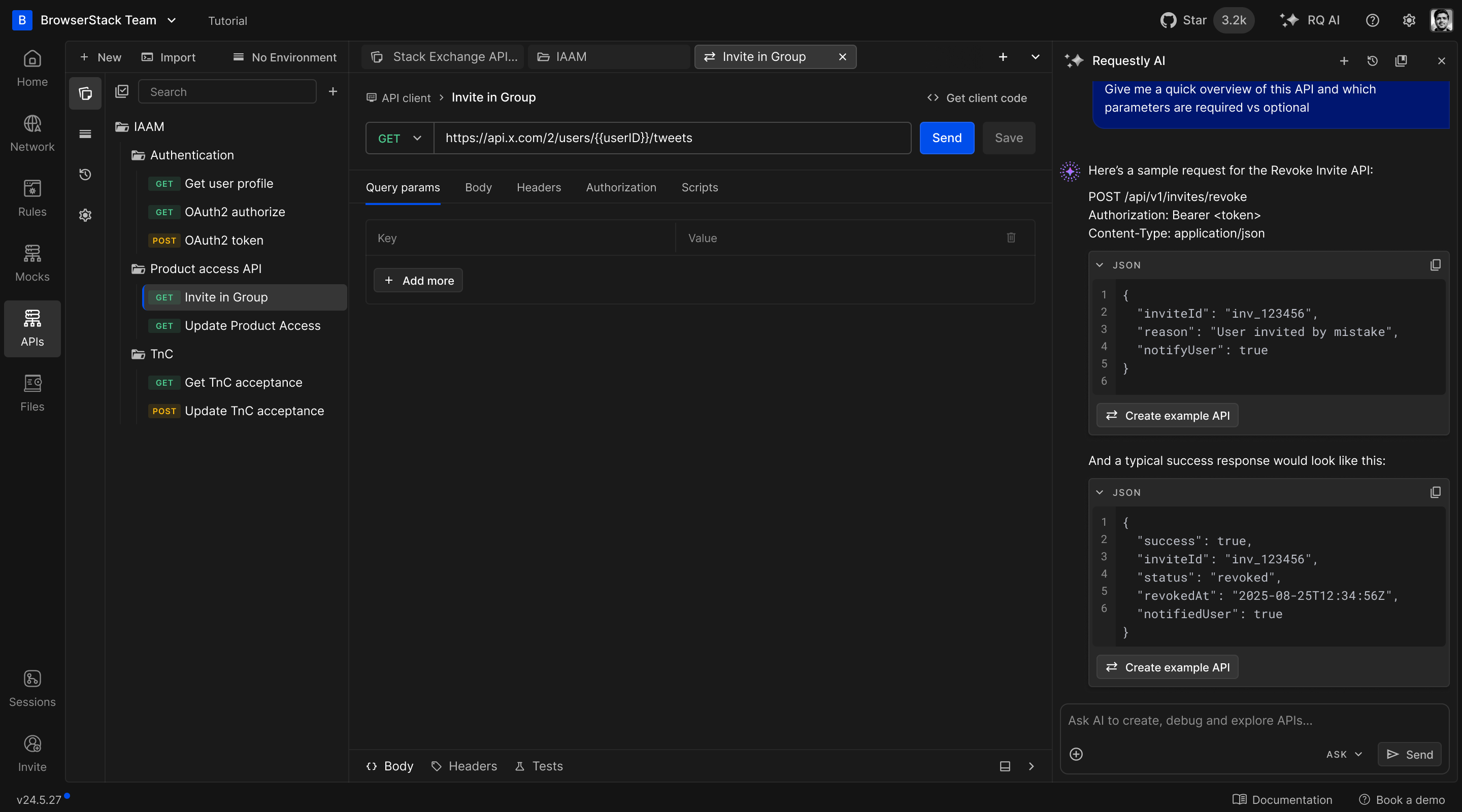Screen dimensions: 1462x812
Task: Open the user profile avatar
Action: (1441, 20)
